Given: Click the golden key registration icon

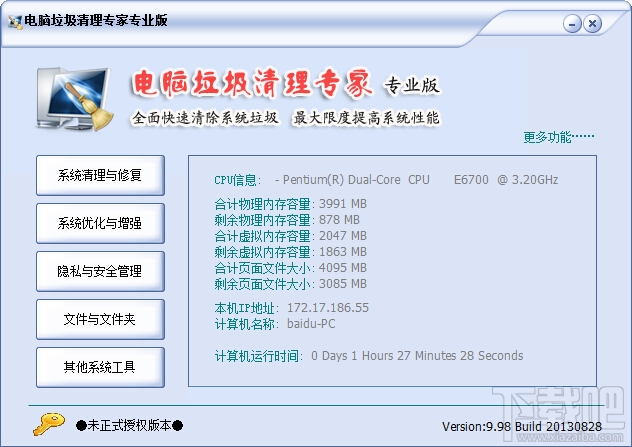Looking at the screenshot, I should (x=49, y=424).
